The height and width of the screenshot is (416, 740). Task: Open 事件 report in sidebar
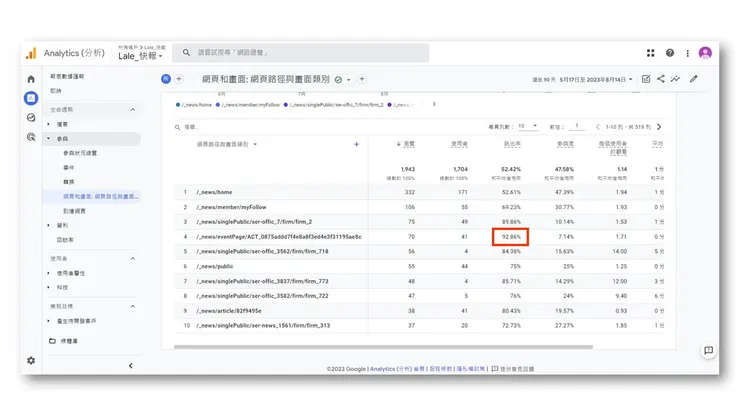[x=68, y=168]
